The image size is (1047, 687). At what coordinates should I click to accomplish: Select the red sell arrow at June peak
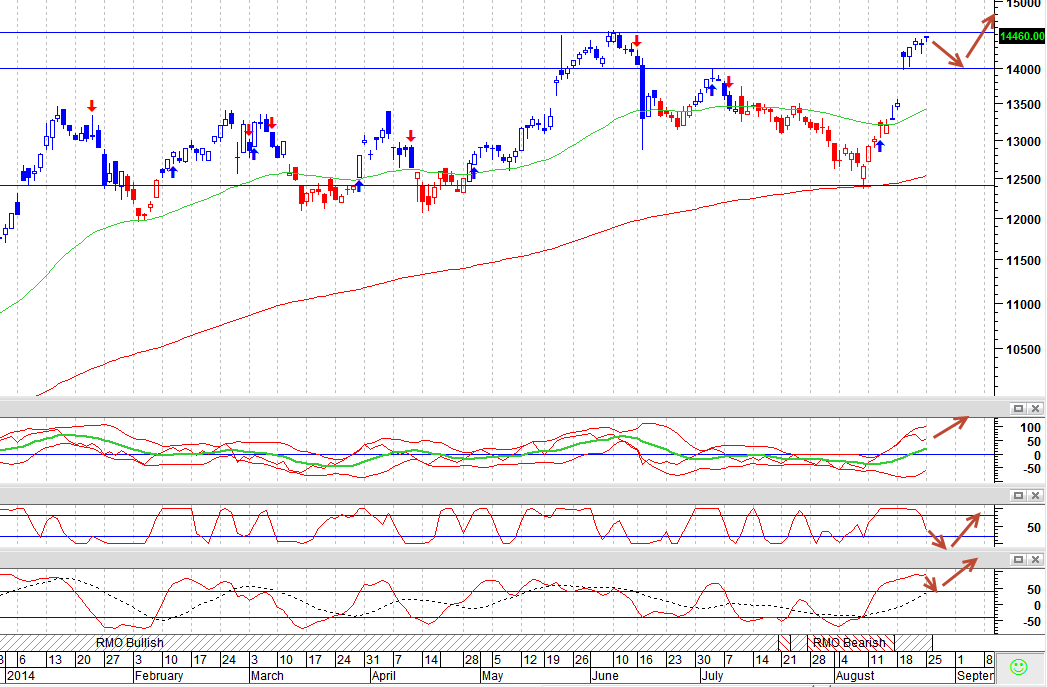click(637, 41)
